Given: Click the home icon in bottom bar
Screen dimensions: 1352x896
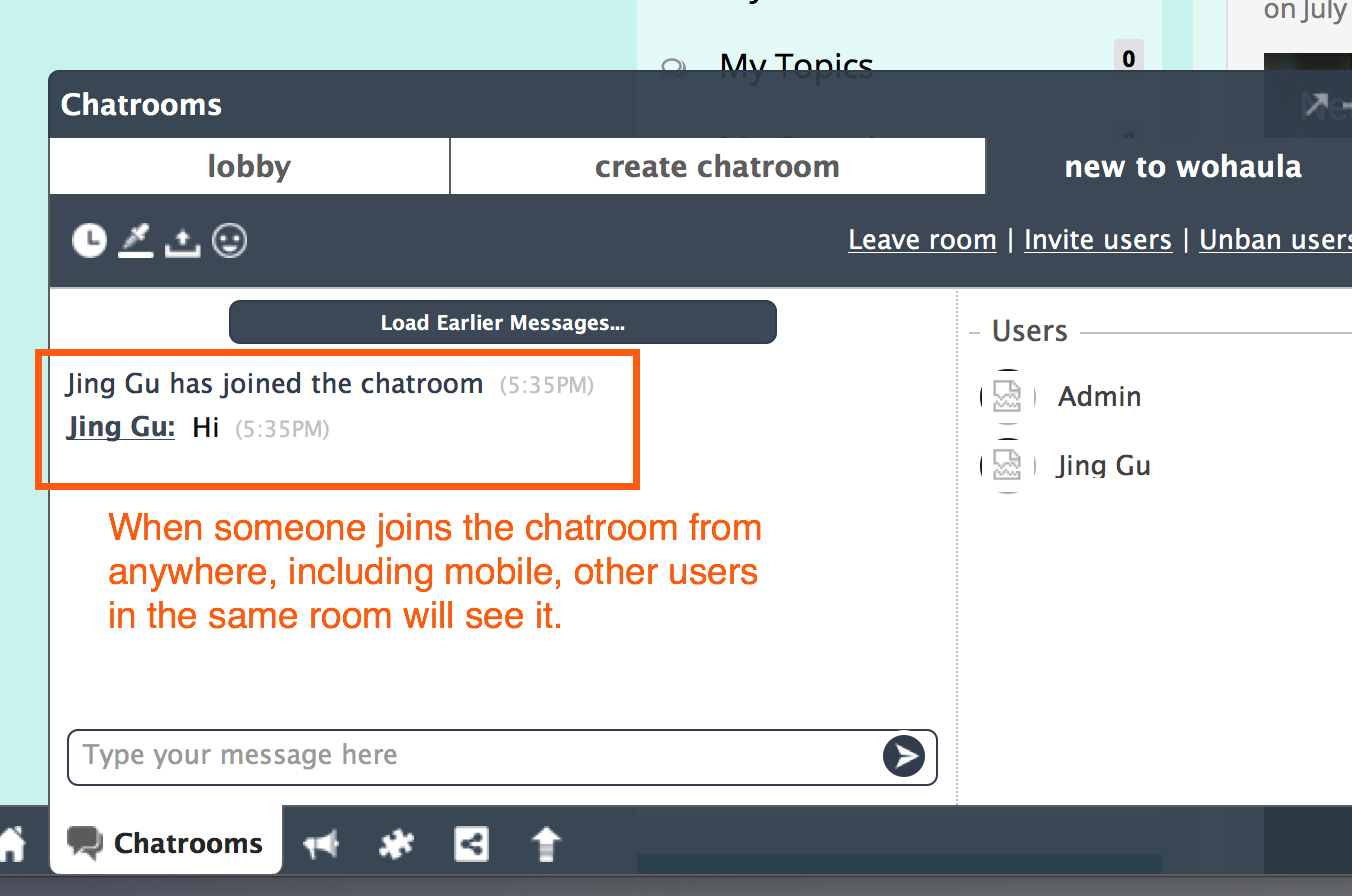Looking at the screenshot, I should pos(11,843).
